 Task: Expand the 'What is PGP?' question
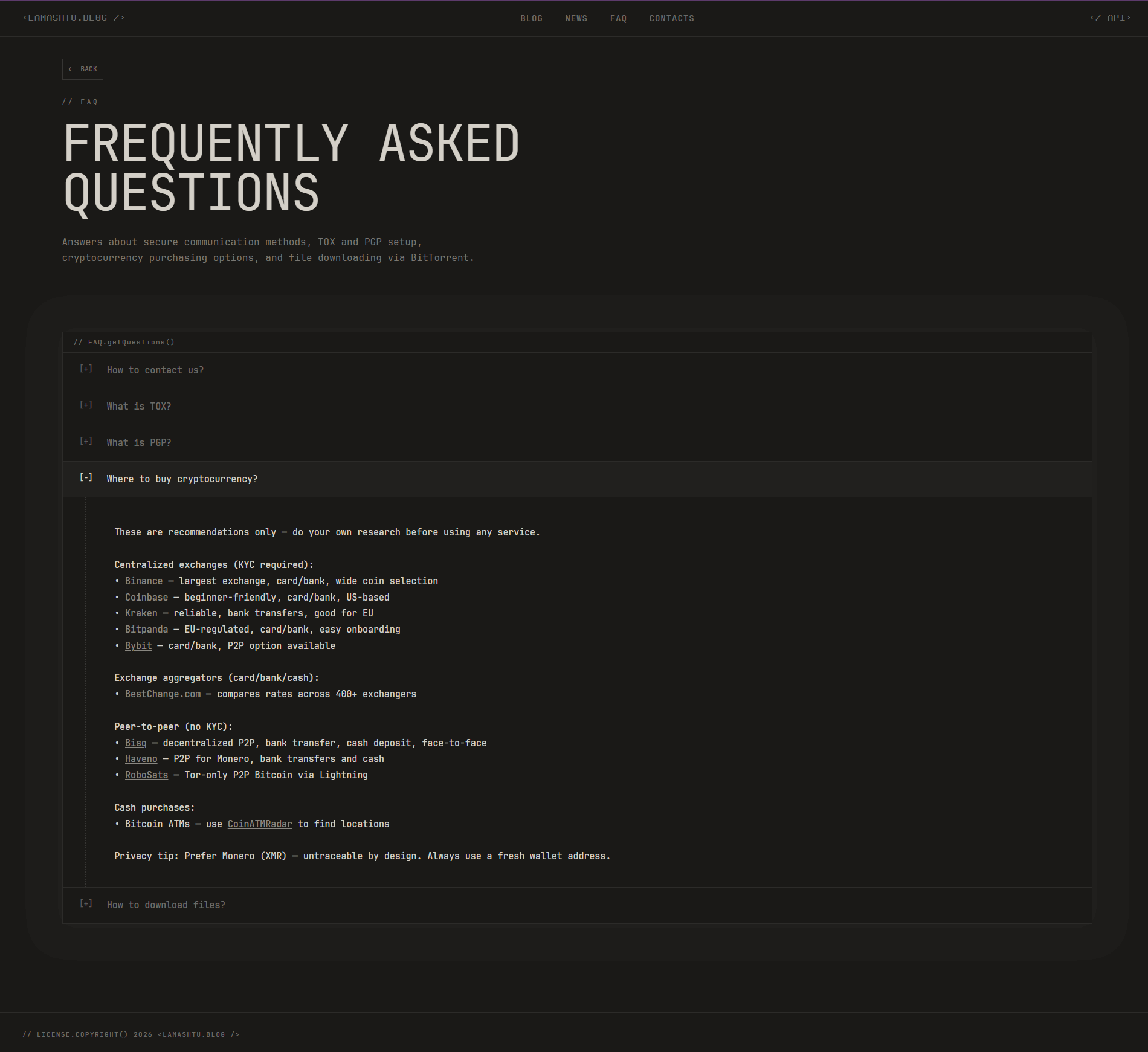pyautogui.click(x=139, y=443)
